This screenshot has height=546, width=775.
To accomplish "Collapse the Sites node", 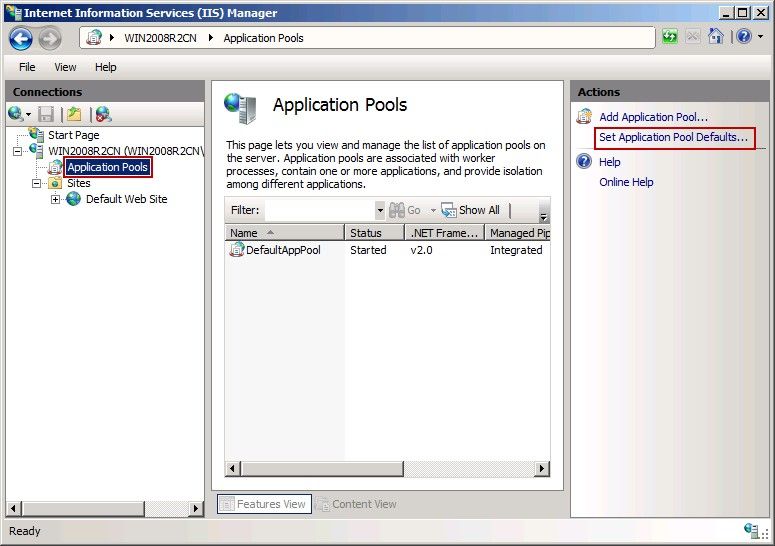I will [37, 183].
